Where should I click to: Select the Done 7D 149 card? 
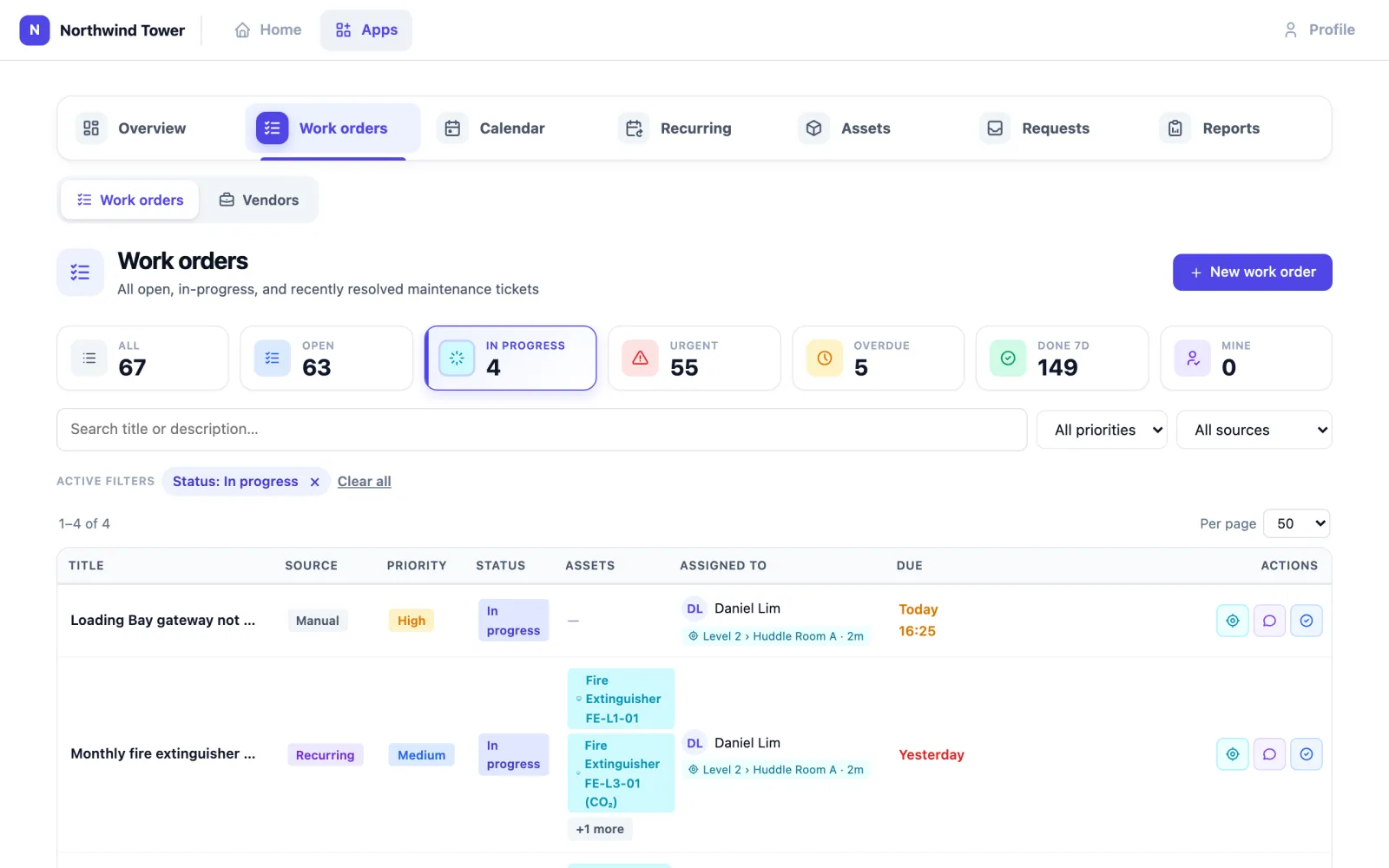pos(1063,358)
